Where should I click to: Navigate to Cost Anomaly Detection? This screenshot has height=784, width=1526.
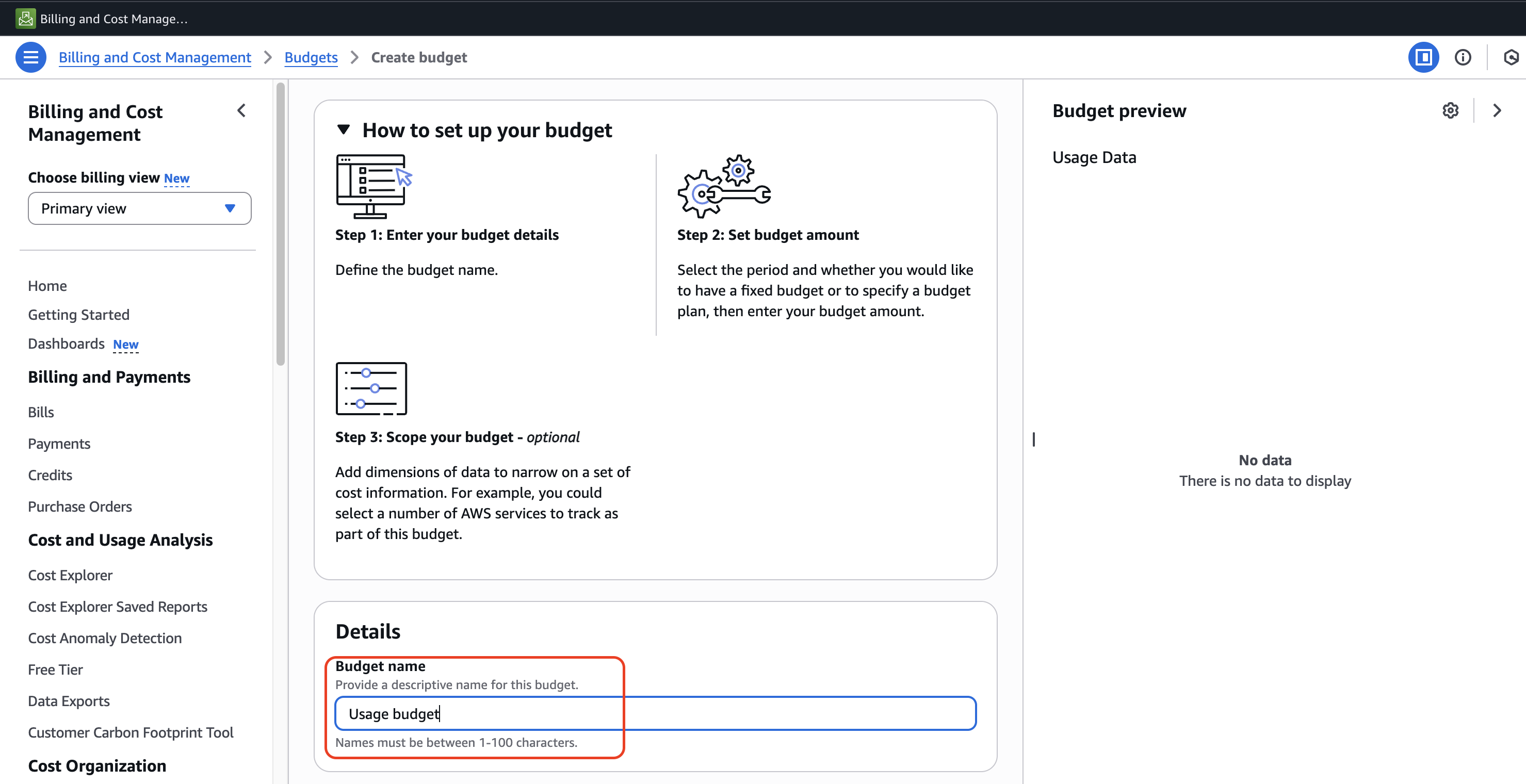coord(105,639)
